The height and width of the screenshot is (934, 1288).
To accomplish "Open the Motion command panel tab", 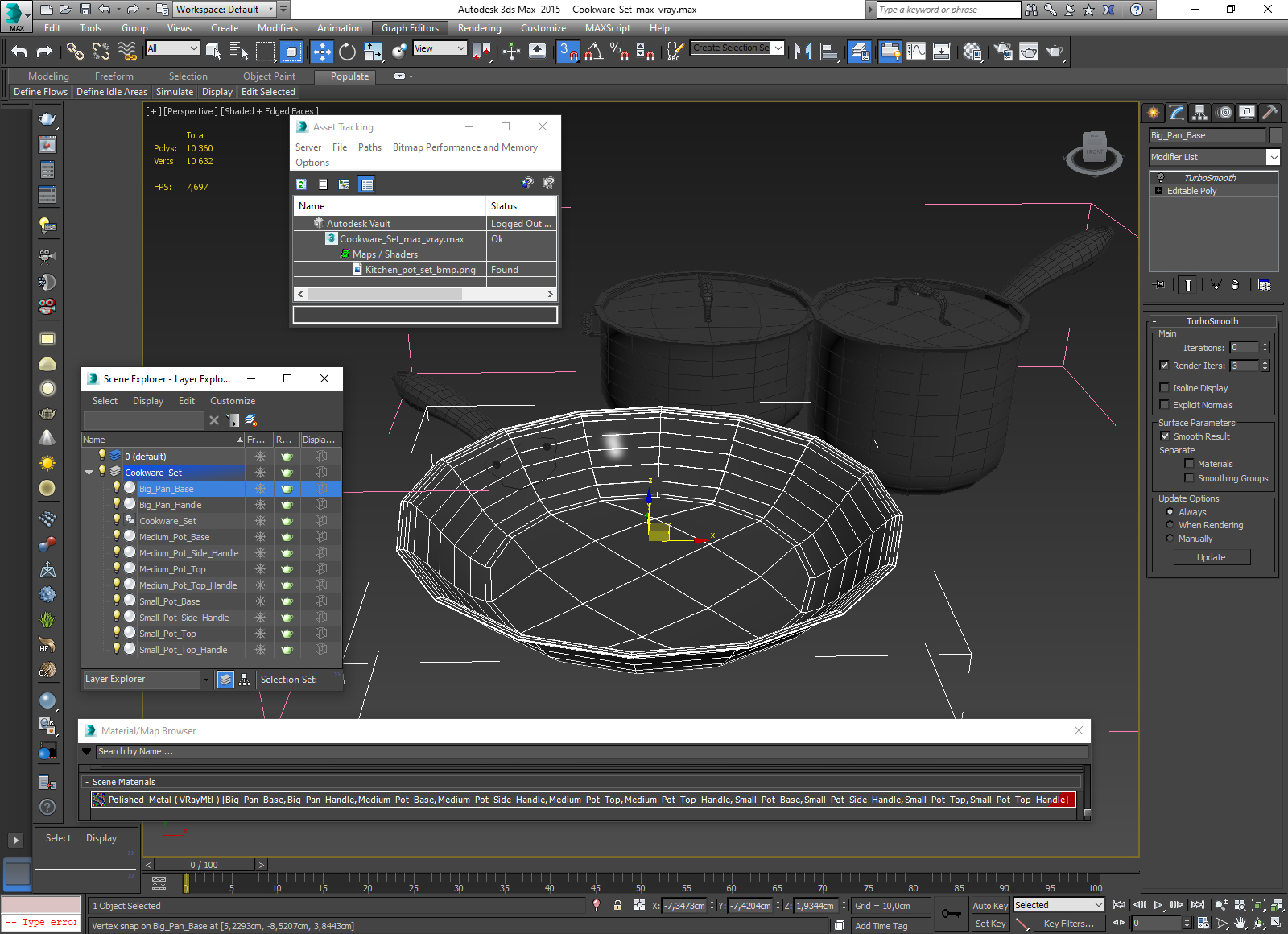I will (x=1224, y=113).
